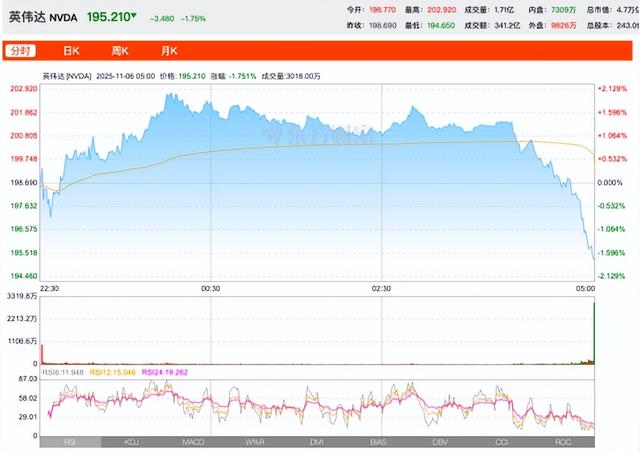The image size is (640, 451).
Task: Click the chart tooltip timestamp 2025-11-06 05:00
Action: pyautogui.click(x=125, y=76)
